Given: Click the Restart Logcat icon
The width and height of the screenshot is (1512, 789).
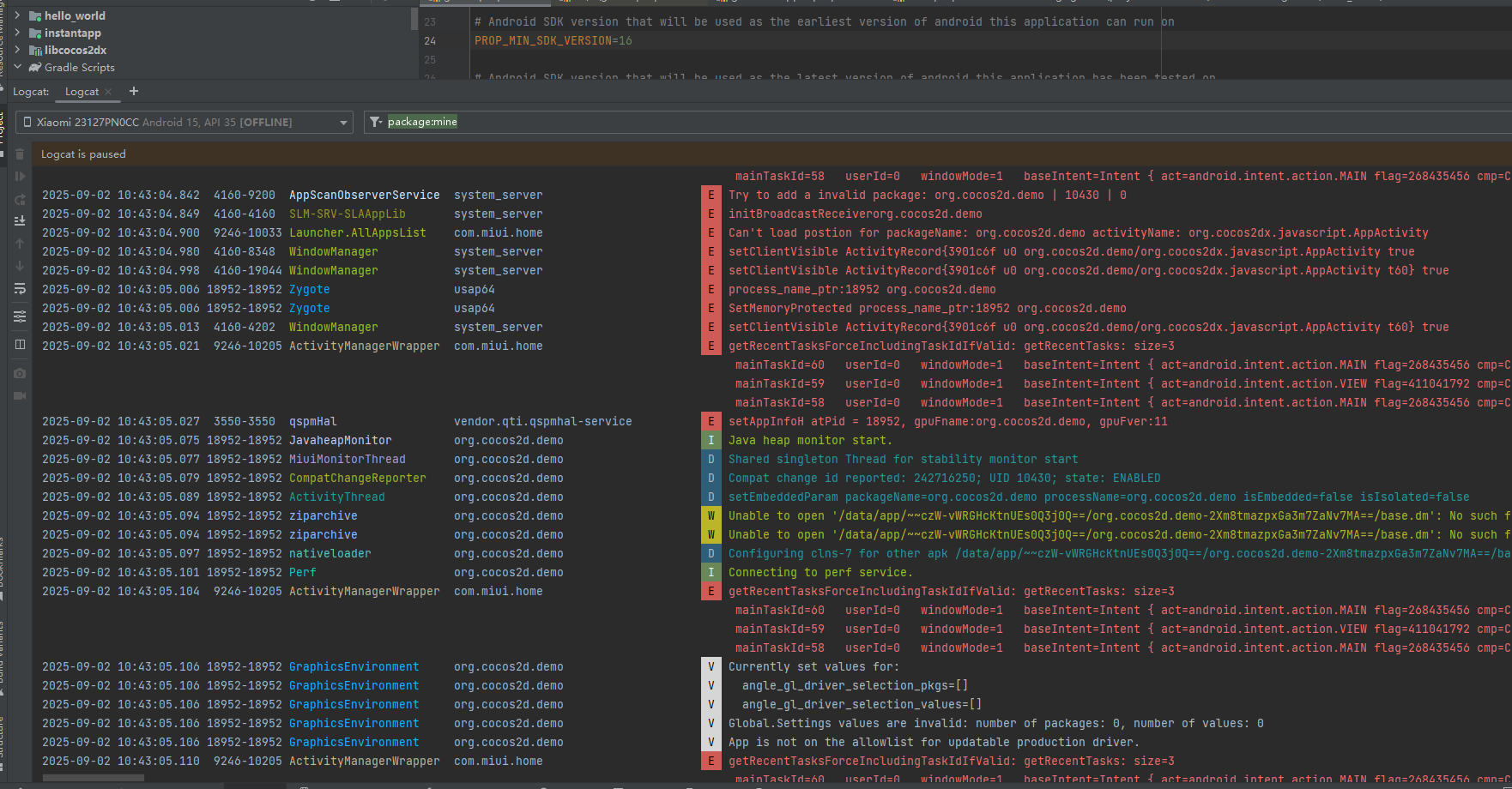Looking at the screenshot, I should click(x=20, y=199).
